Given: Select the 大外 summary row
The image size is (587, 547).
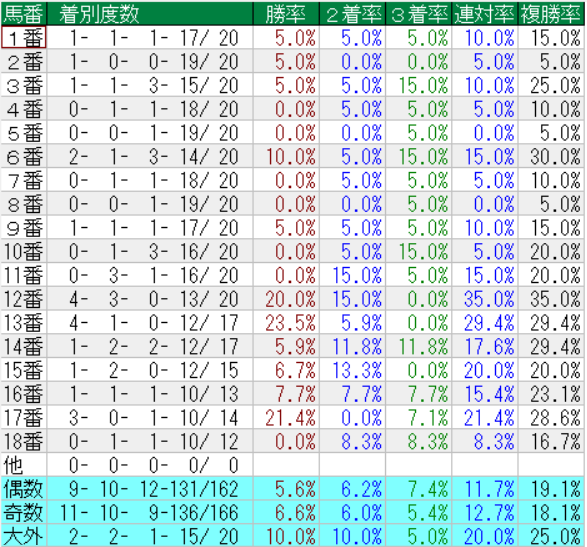Looking at the screenshot, I should coord(292,536).
